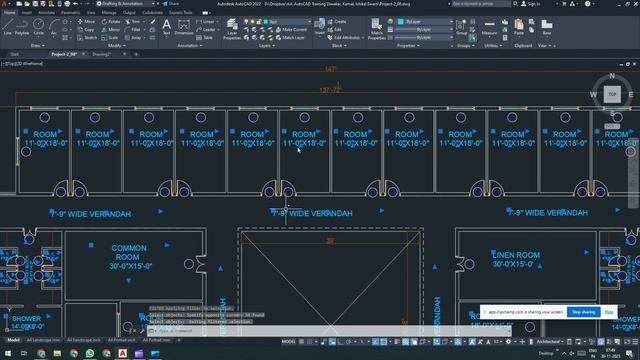
Task: Click the Share button
Action: point(171,4)
